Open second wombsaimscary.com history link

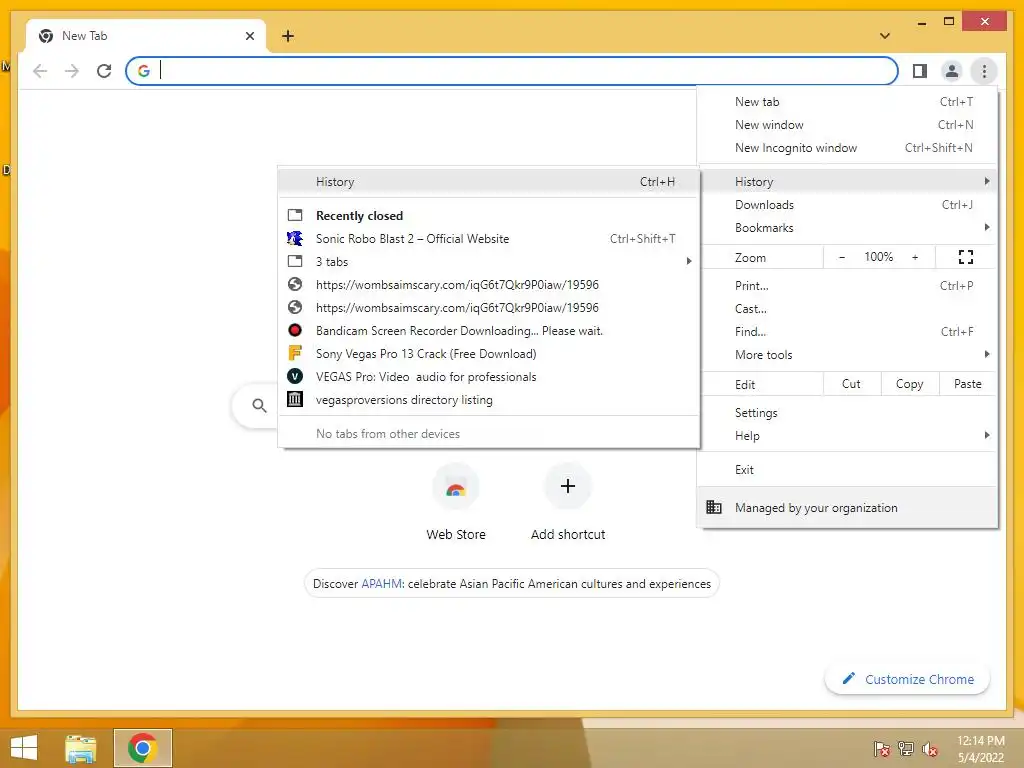point(488,308)
